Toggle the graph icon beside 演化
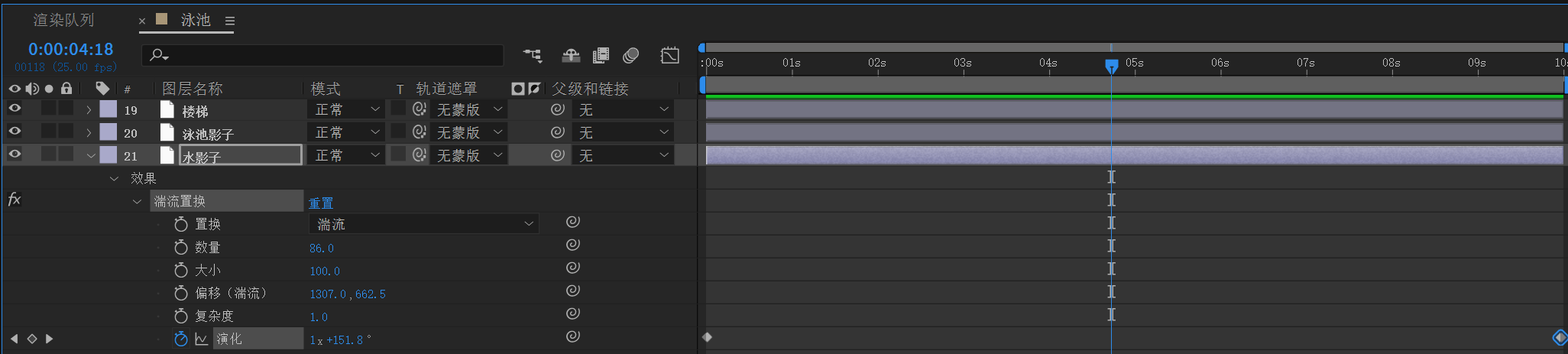1568x354 pixels. click(x=201, y=339)
